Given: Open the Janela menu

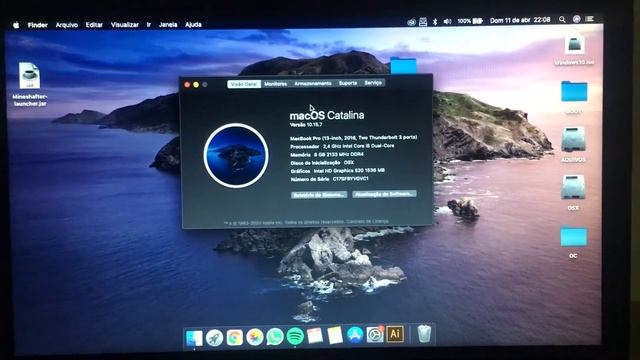Looking at the screenshot, I should (x=168, y=24).
